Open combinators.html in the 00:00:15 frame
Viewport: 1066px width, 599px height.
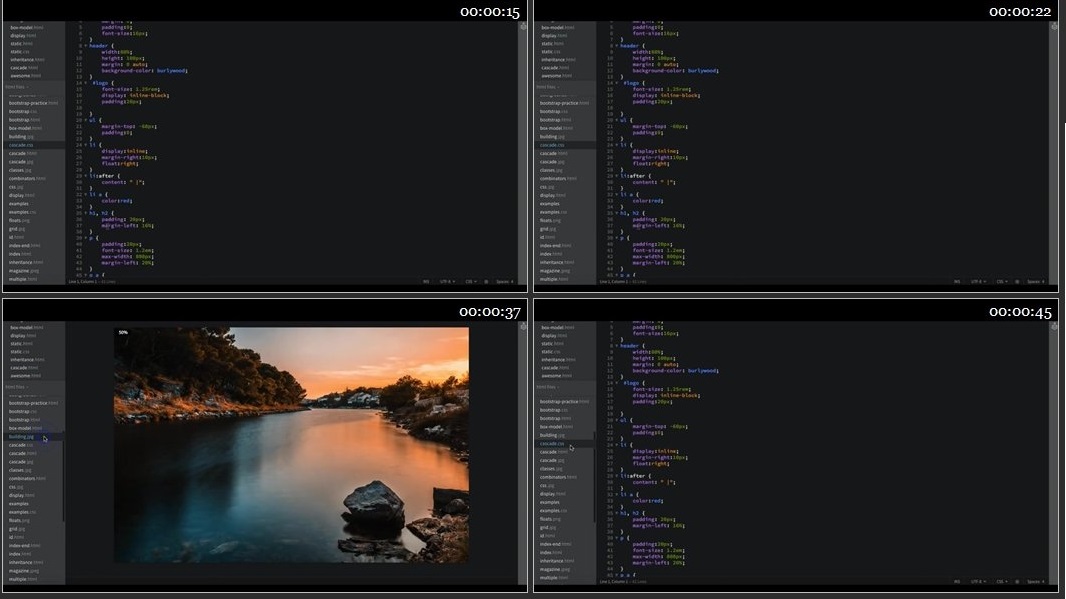pos(27,178)
